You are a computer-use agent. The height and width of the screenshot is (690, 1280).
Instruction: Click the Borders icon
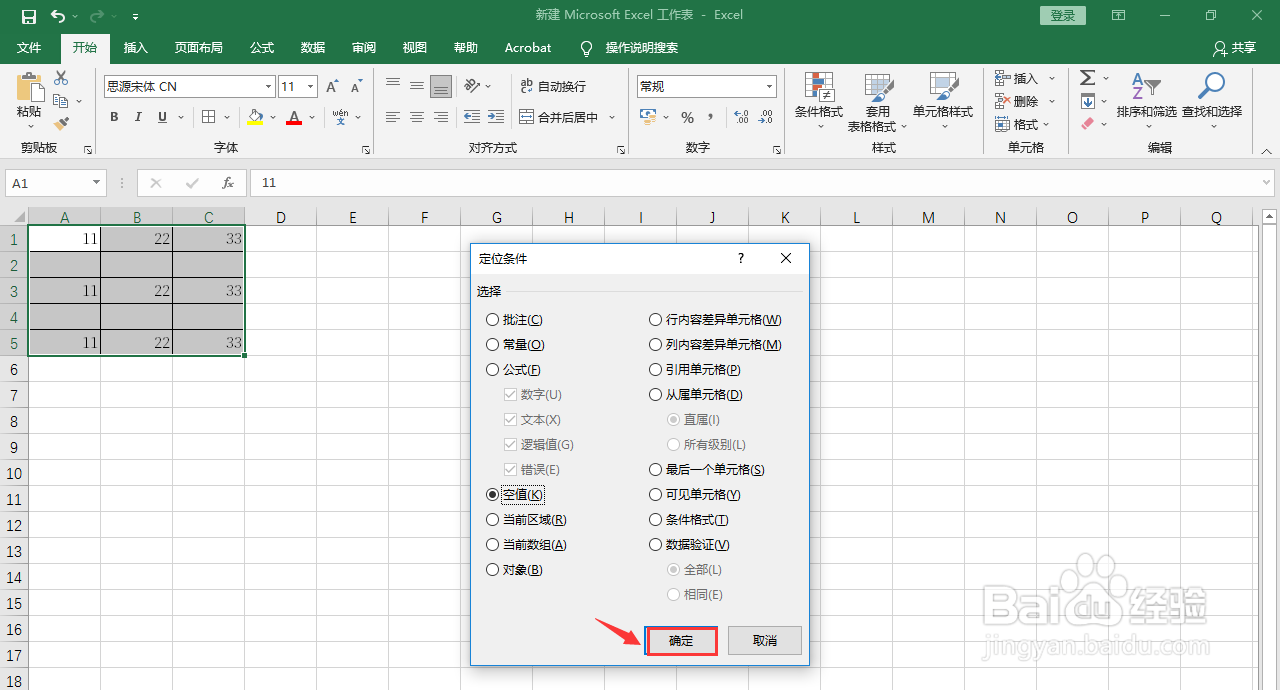click(208, 117)
